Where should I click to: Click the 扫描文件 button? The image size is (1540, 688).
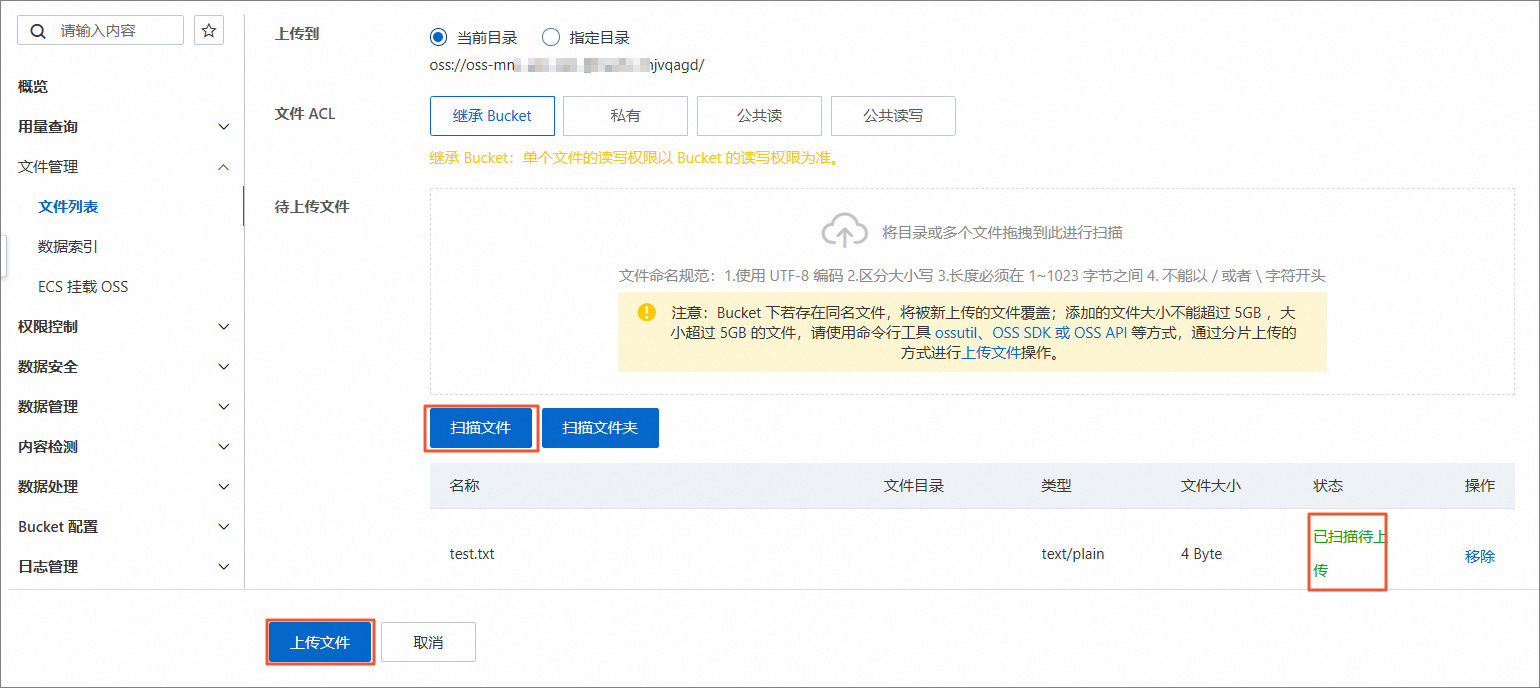(481, 428)
